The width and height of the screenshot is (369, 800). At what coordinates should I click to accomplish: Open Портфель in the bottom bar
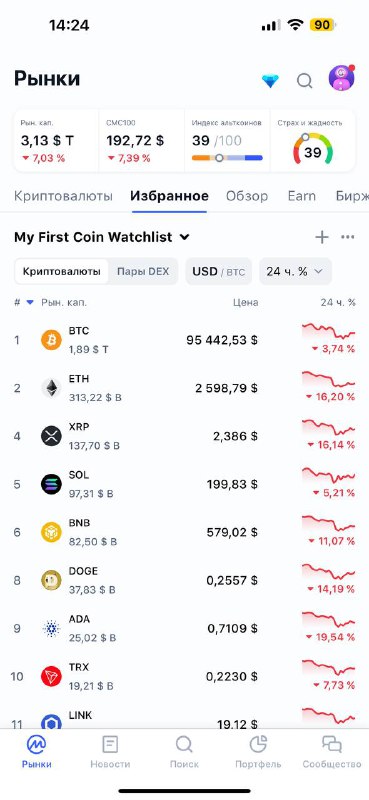[258, 752]
